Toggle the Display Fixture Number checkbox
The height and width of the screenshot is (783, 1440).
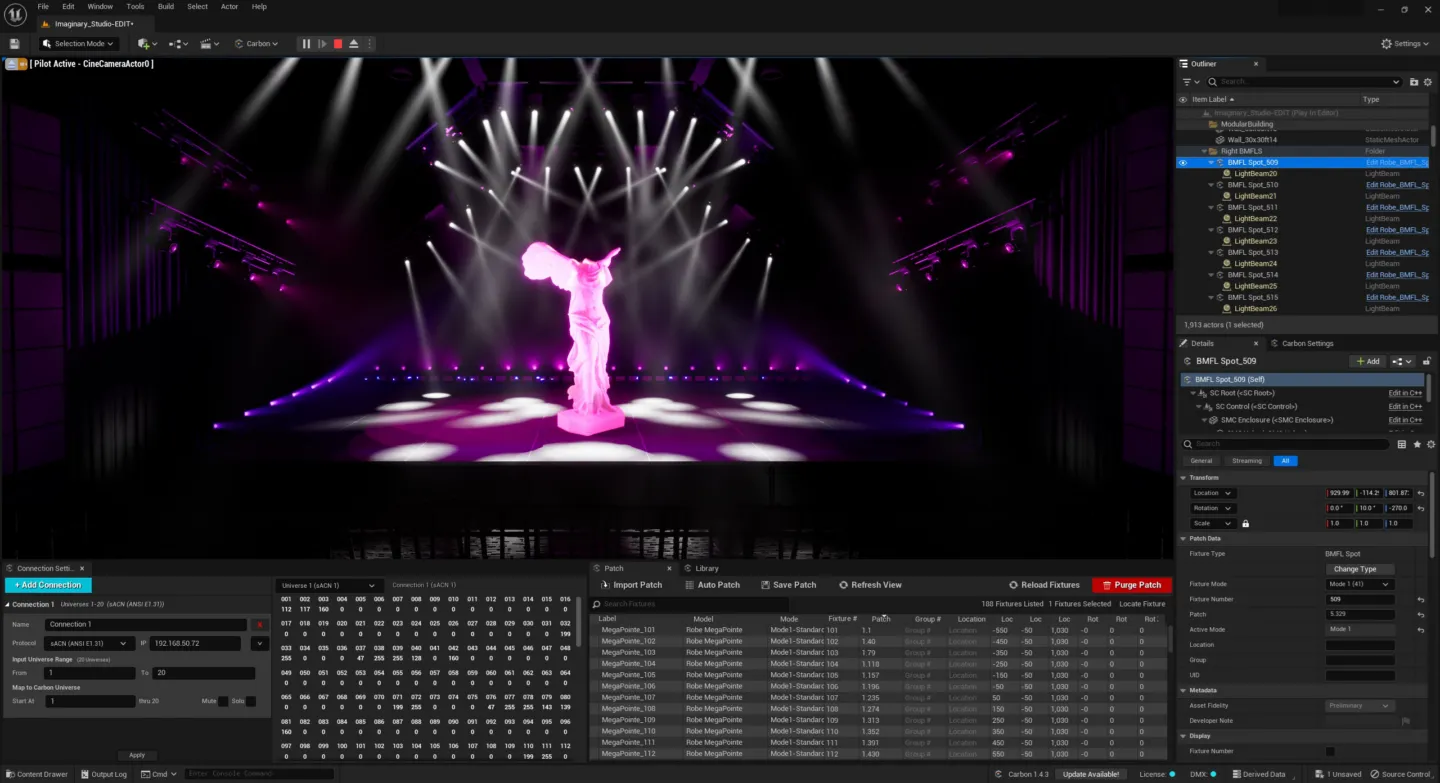(x=1330, y=751)
